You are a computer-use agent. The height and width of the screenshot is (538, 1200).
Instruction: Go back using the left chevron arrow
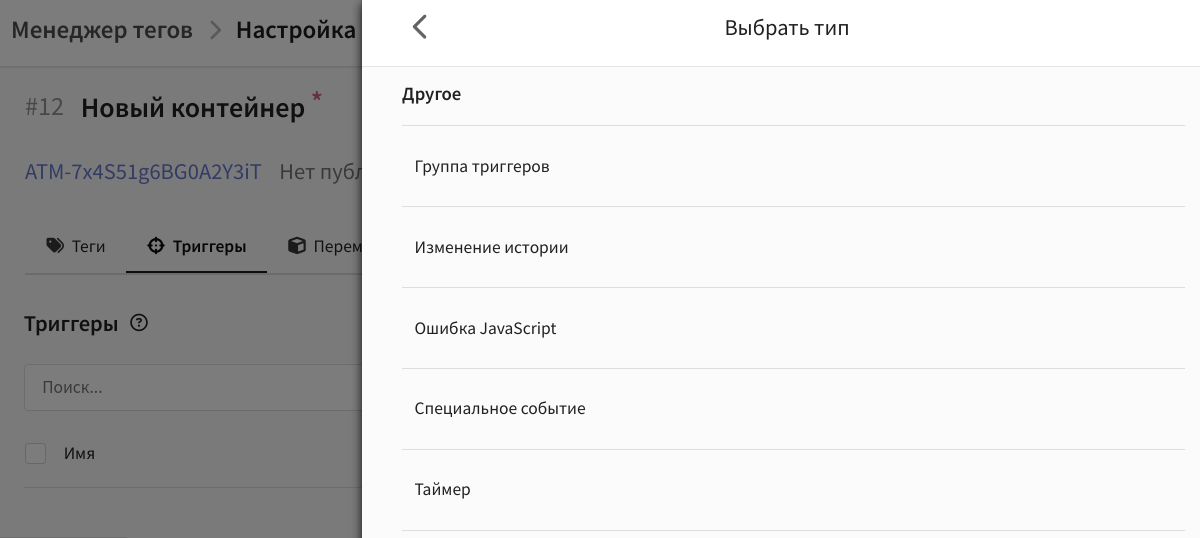[x=420, y=27]
